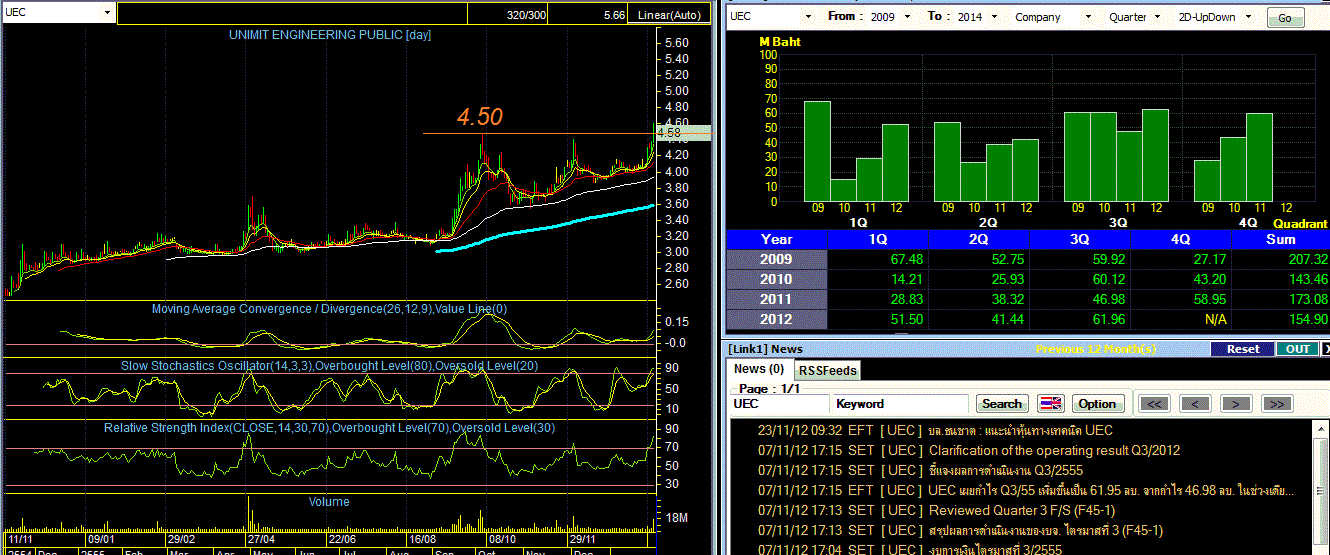Click the news scrollbar up arrow
The height and width of the screenshot is (555, 1330).
pyautogui.click(x=1321, y=427)
